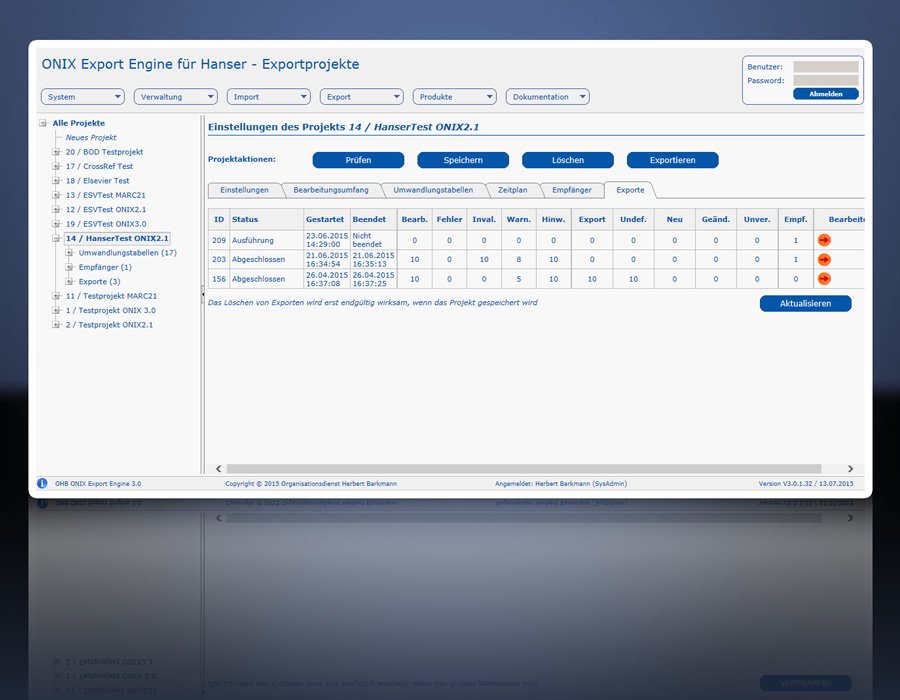Switch to the Umwandlungstabellen tab

pyautogui.click(x=433, y=190)
